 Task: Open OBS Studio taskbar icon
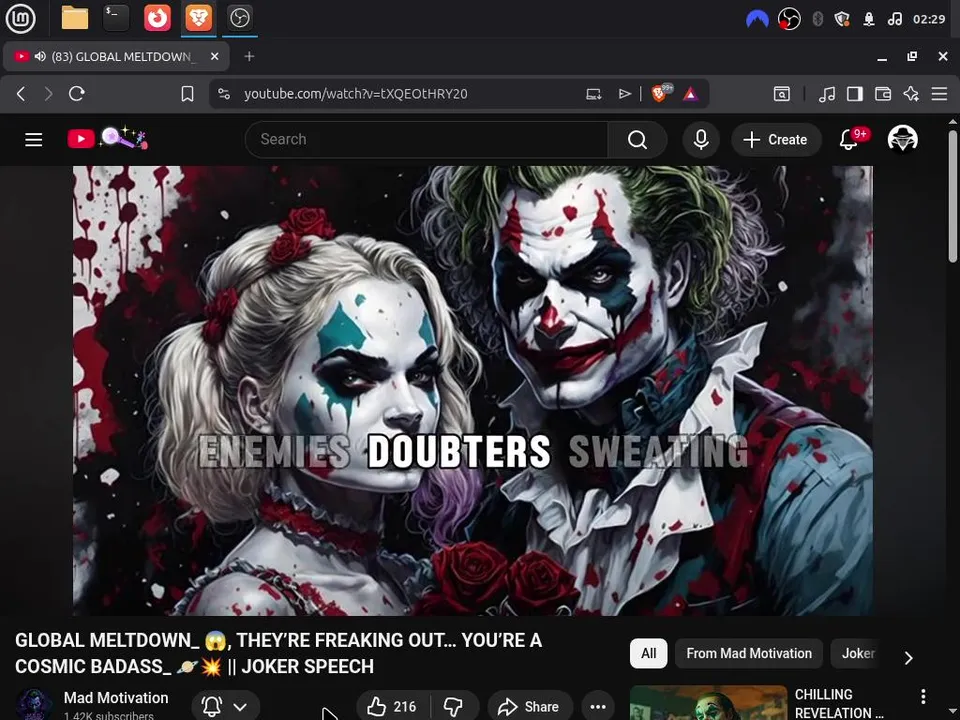[x=239, y=18]
